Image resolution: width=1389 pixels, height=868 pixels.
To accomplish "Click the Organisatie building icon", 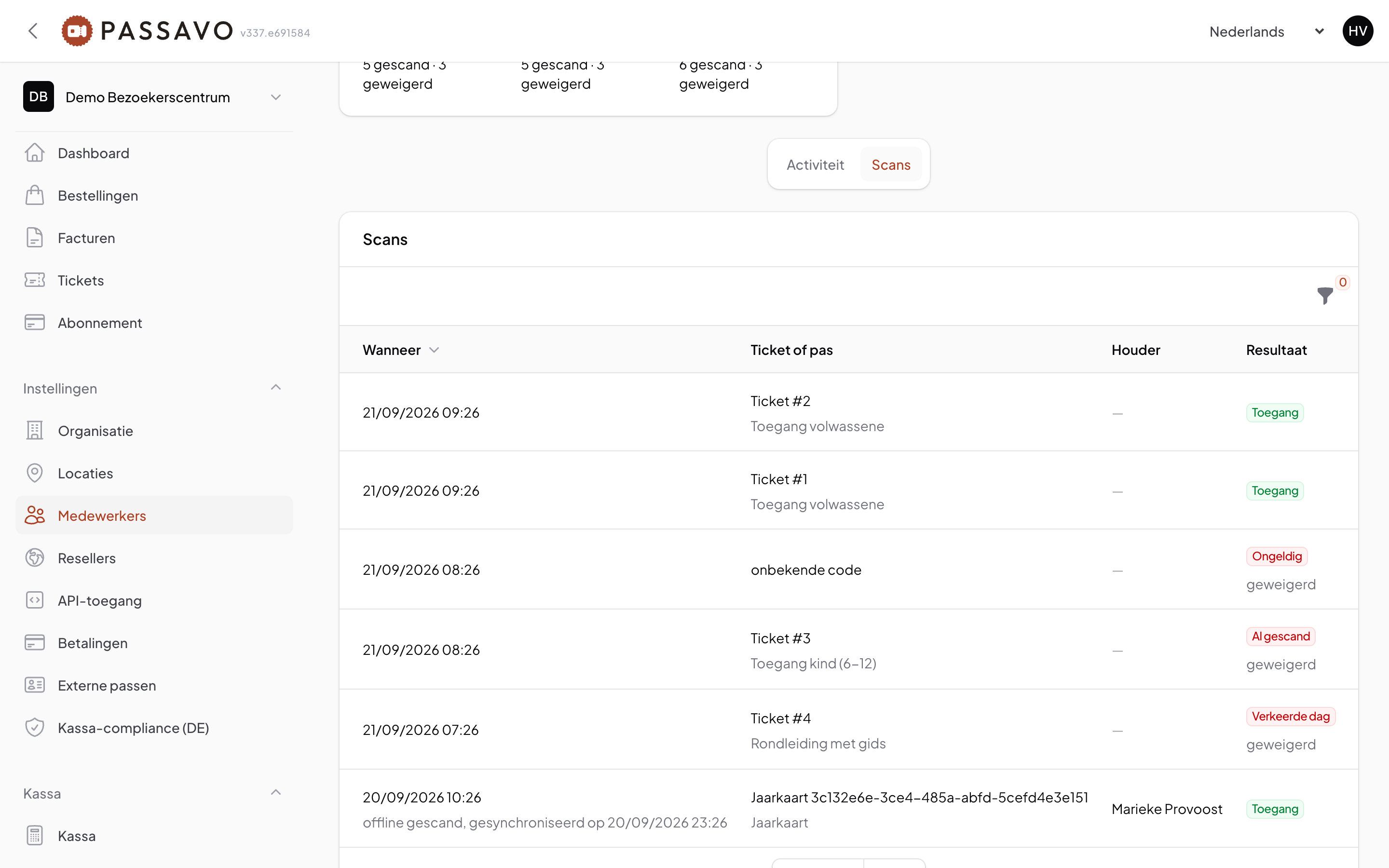I will (34, 431).
